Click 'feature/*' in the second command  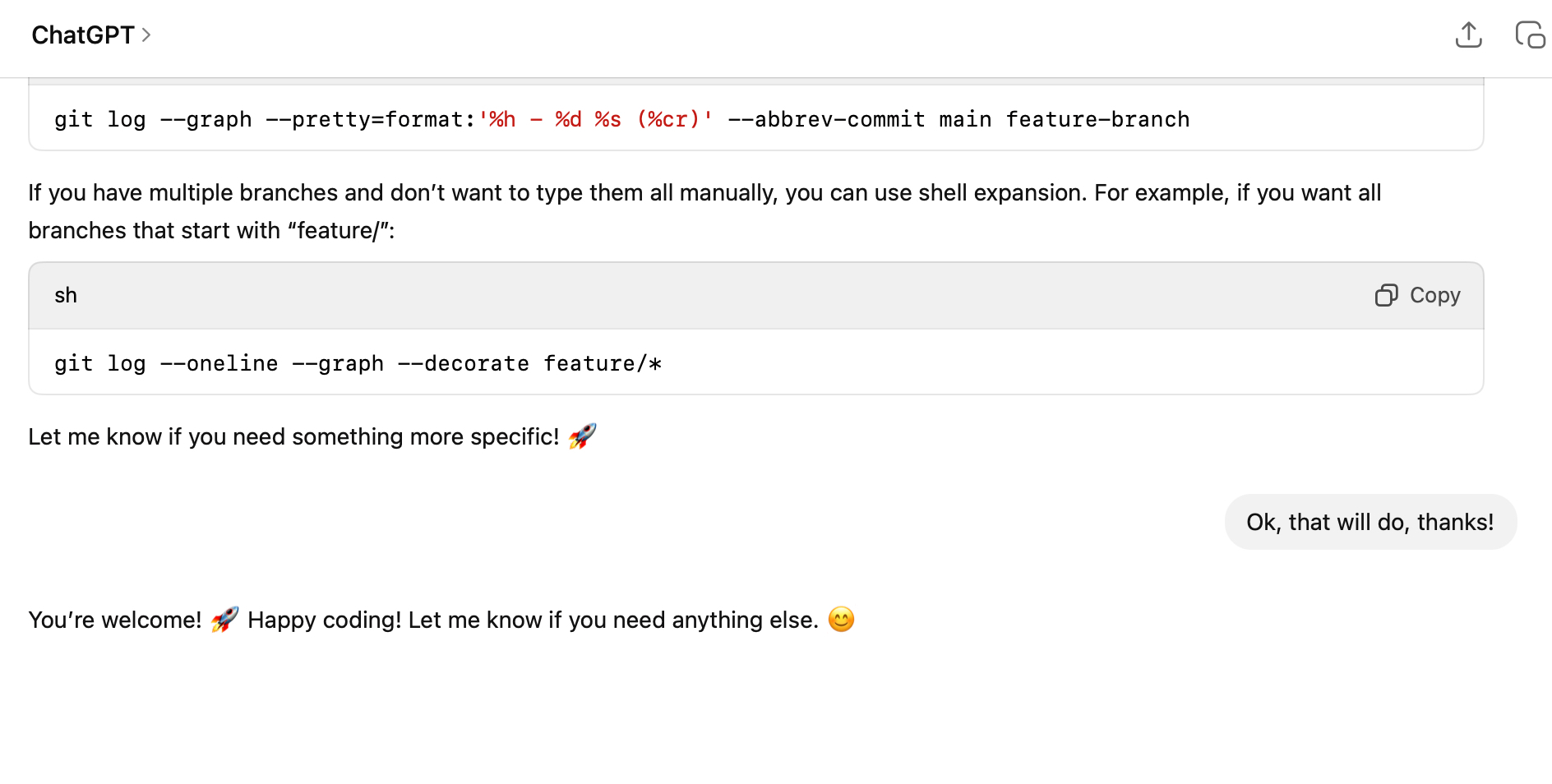click(x=603, y=363)
